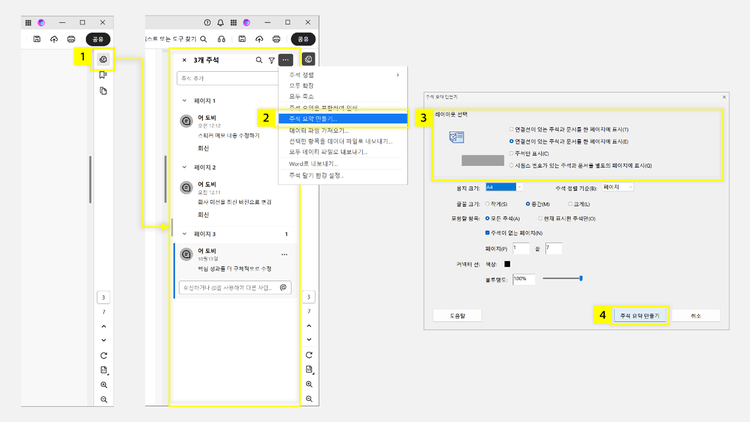Click the headphones icon in middle window toolbar
Image resolution: width=750 pixels, height=422 pixels.
(x=221, y=39)
